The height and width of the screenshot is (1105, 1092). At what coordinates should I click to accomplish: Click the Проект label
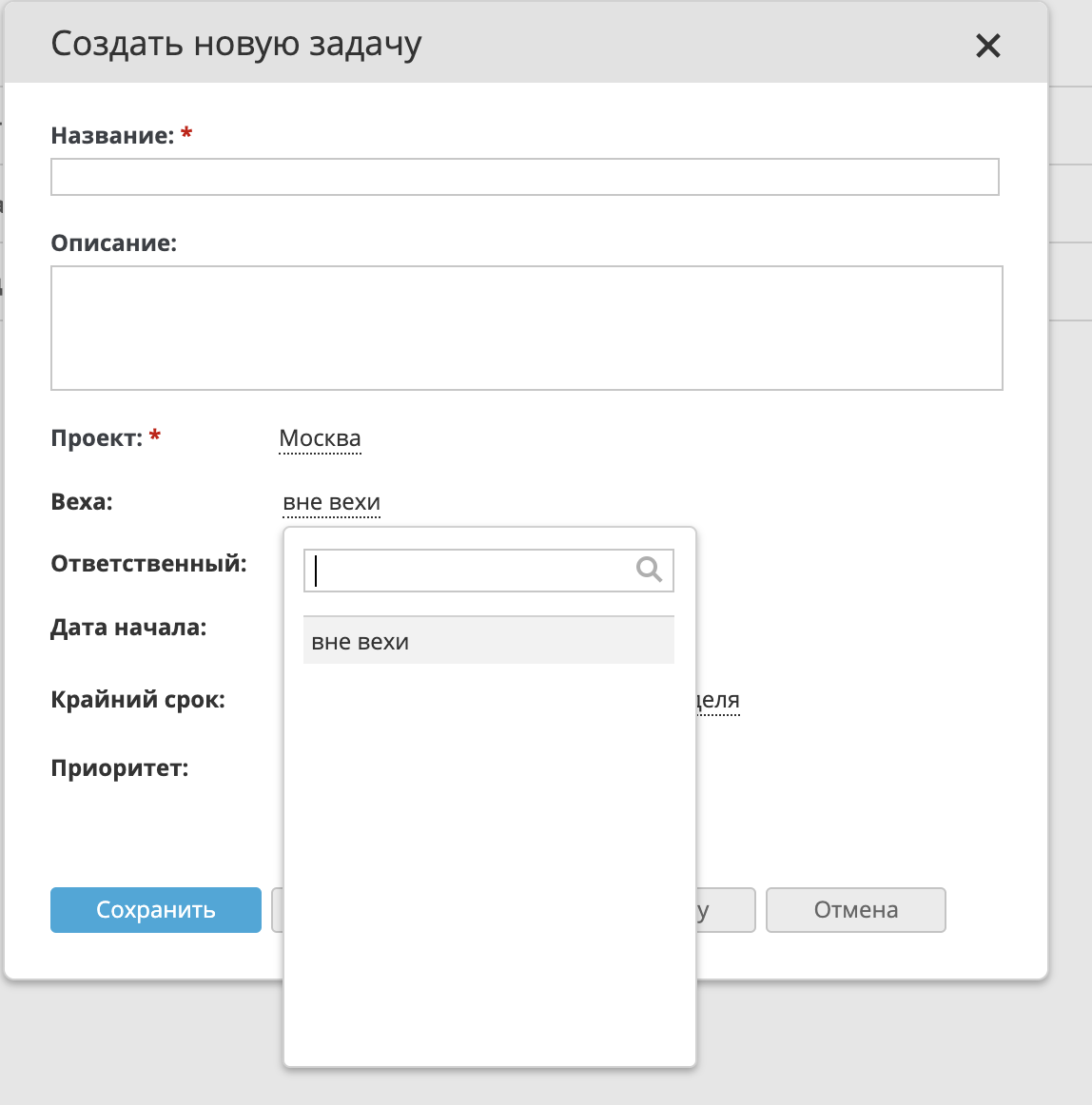click(x=96, y=438)
